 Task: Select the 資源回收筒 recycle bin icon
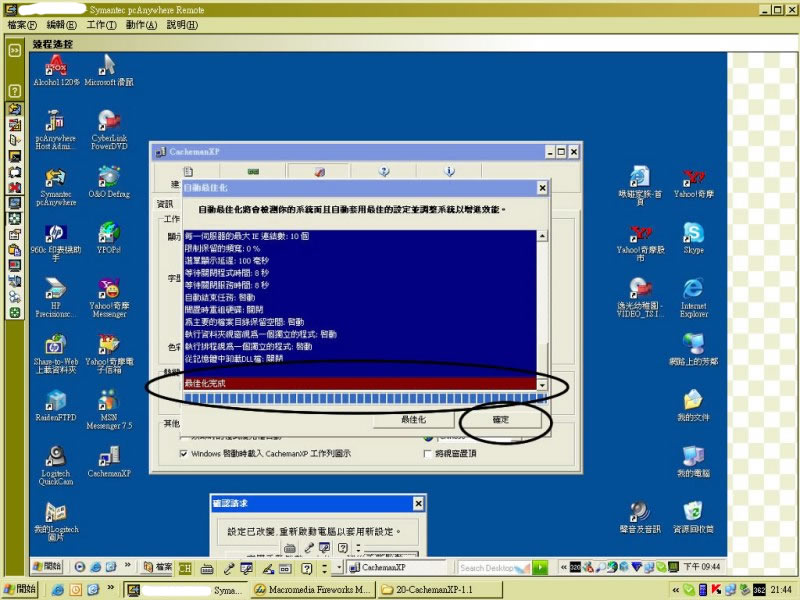point(693,517)
